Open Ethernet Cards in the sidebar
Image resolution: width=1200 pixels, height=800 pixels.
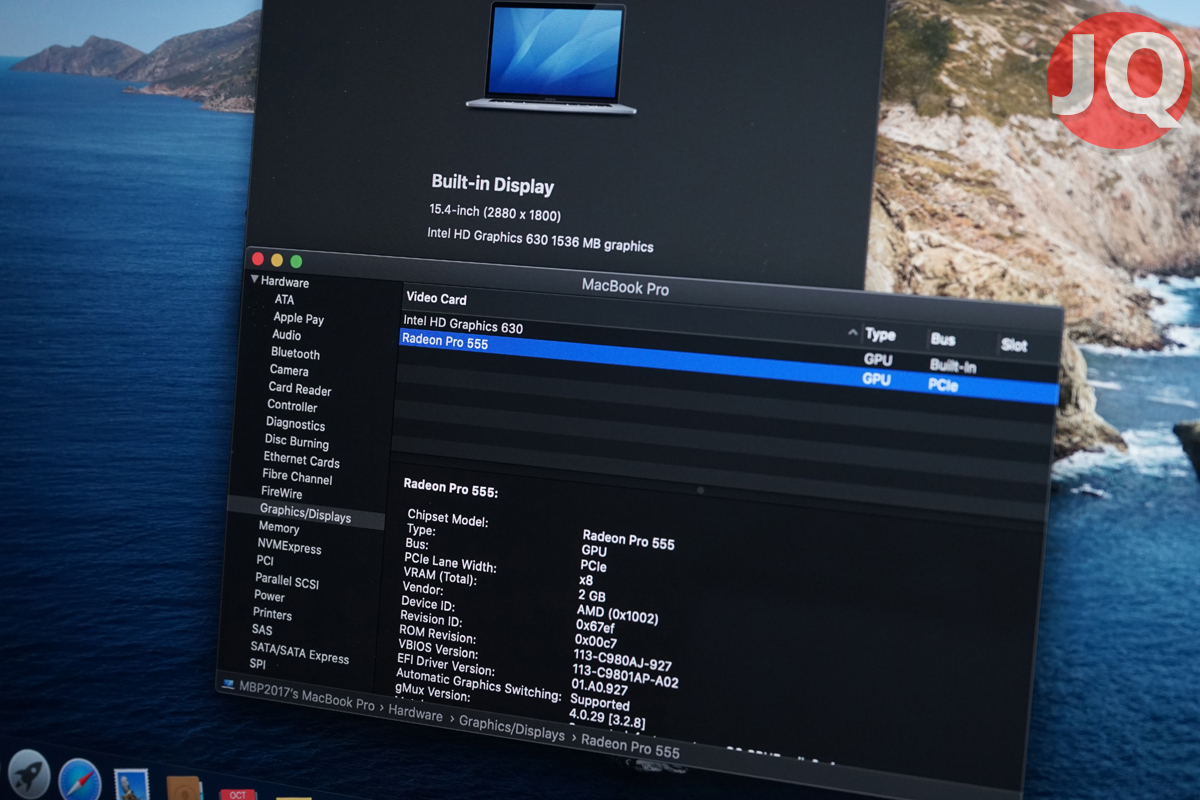coord(302,460)
